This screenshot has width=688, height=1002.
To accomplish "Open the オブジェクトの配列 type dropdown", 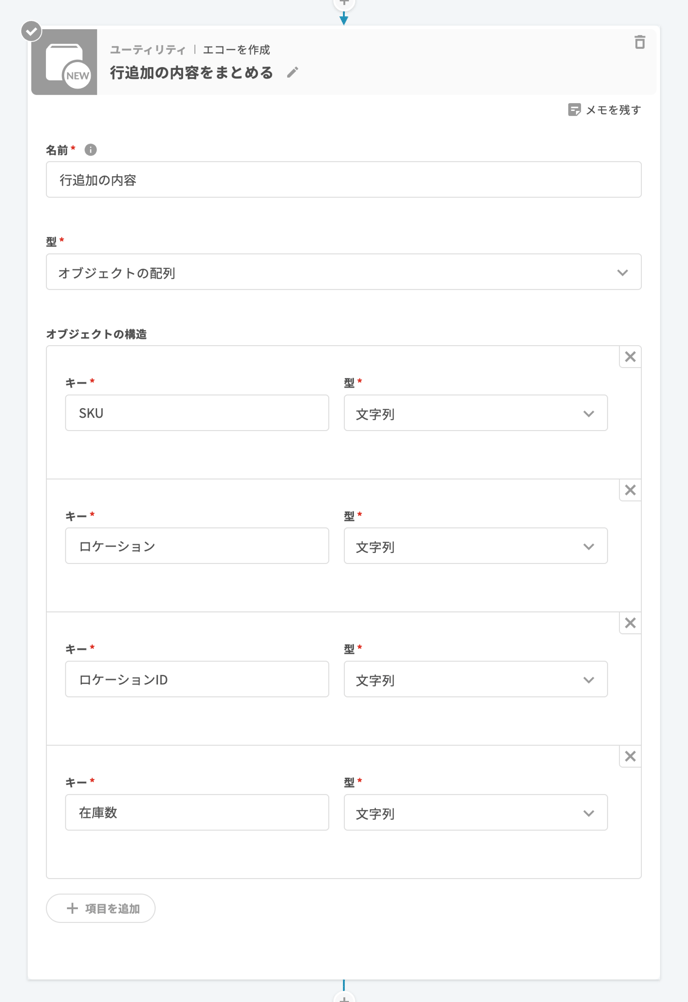I will click(343, 272).
